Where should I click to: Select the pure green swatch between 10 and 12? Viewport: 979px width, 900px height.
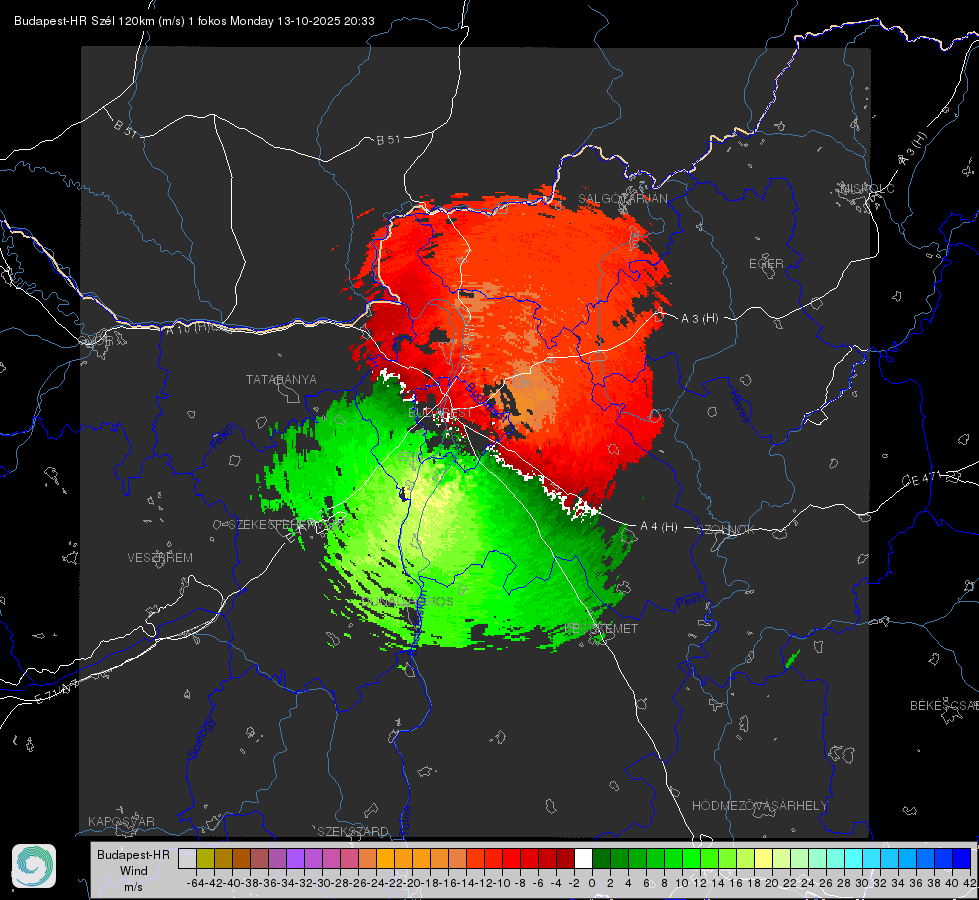coord(692,858)
